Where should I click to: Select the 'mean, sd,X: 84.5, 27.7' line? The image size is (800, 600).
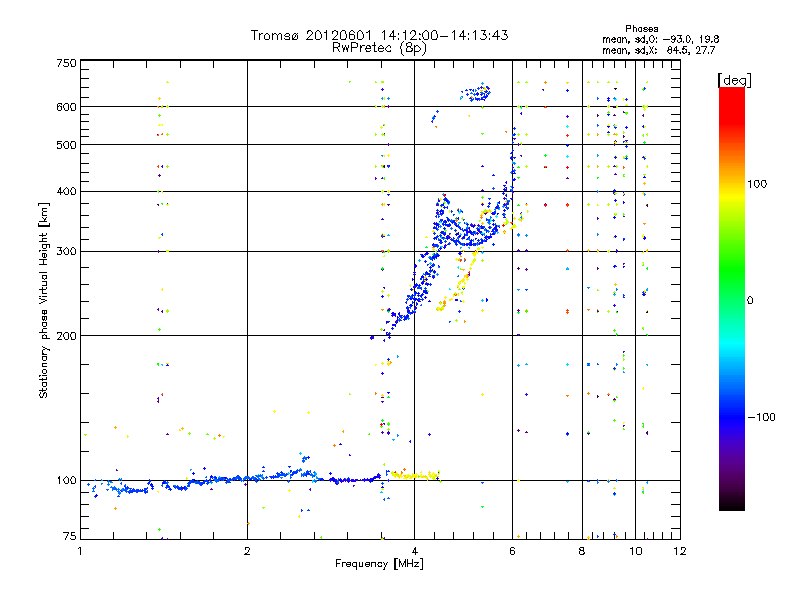(x=659, y=50)
